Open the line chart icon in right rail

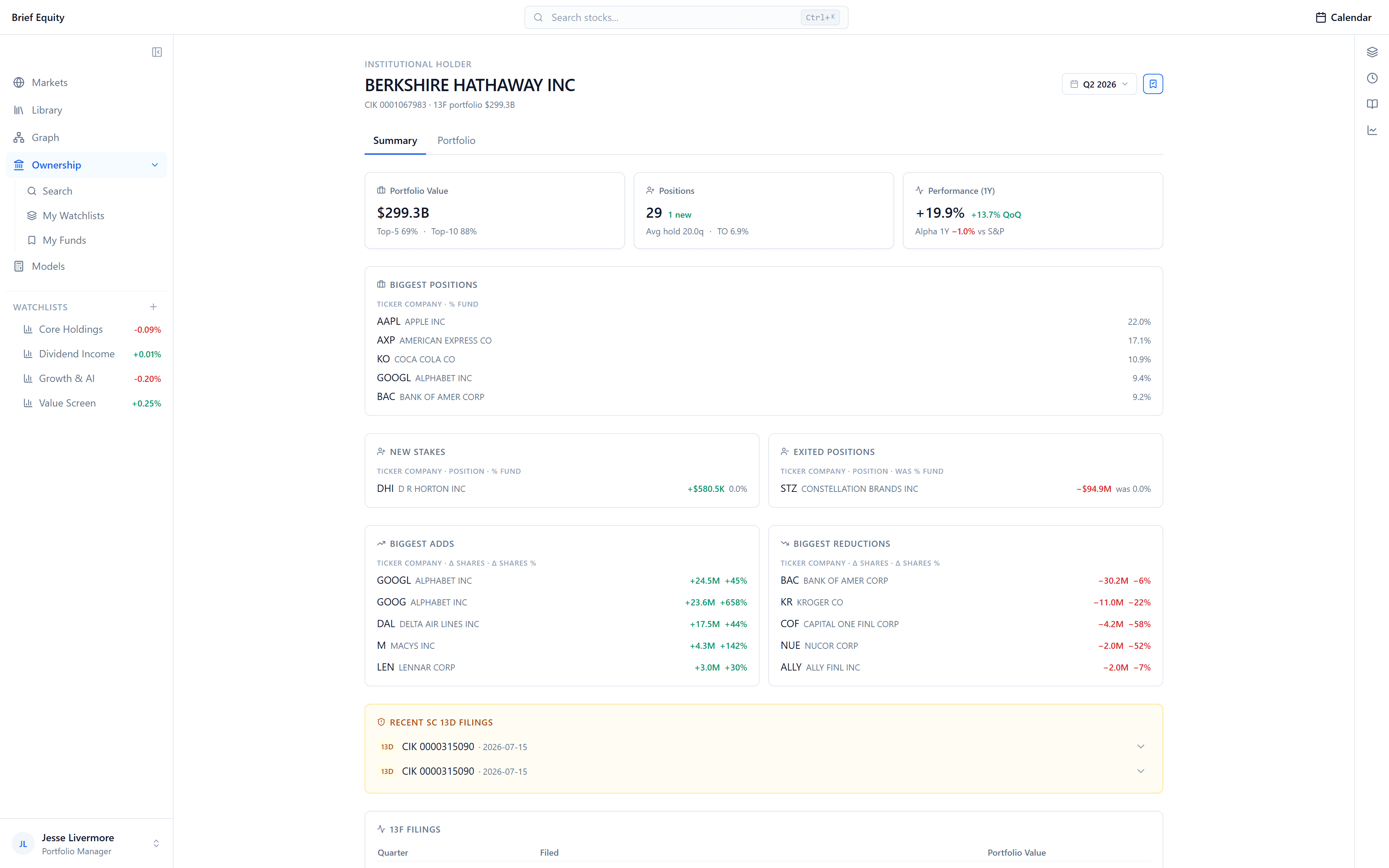coord(1372,130)
